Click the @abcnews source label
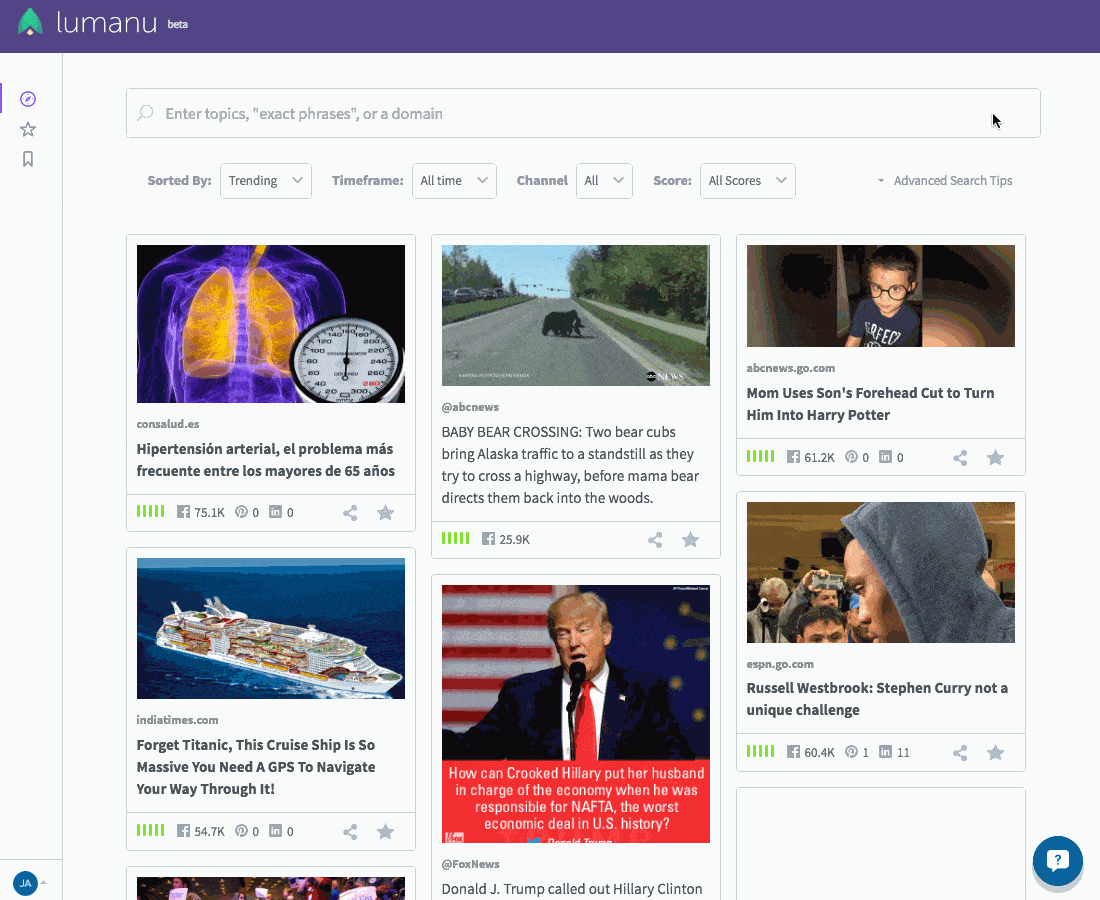Screen dimensions: 1100x900 [470, 408]
